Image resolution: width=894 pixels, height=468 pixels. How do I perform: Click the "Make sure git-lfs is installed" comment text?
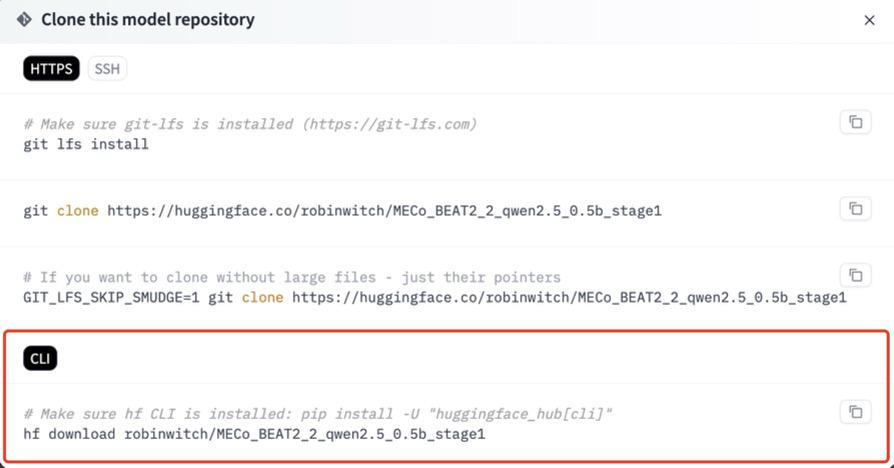[161, 124]
